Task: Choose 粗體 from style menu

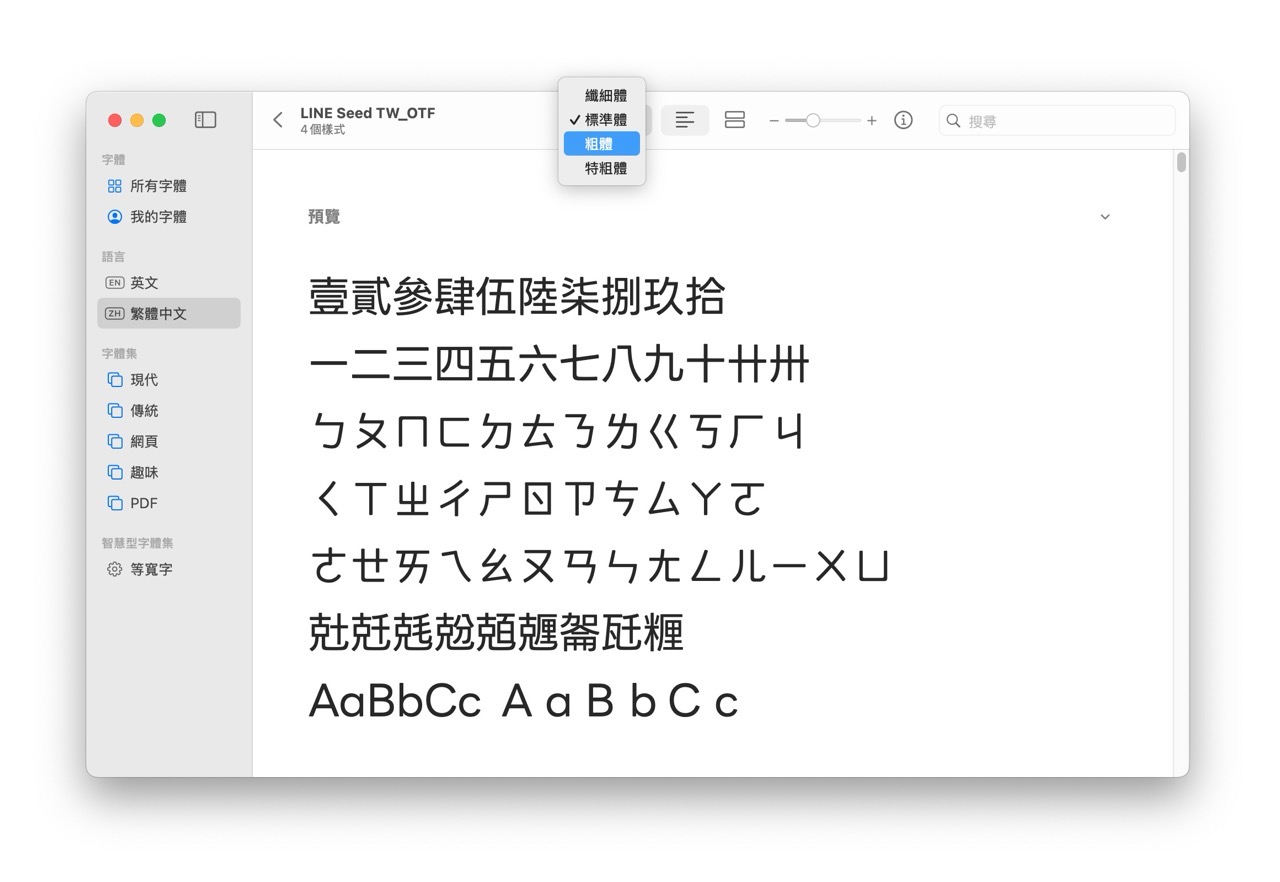Action: tap(602, 144)
